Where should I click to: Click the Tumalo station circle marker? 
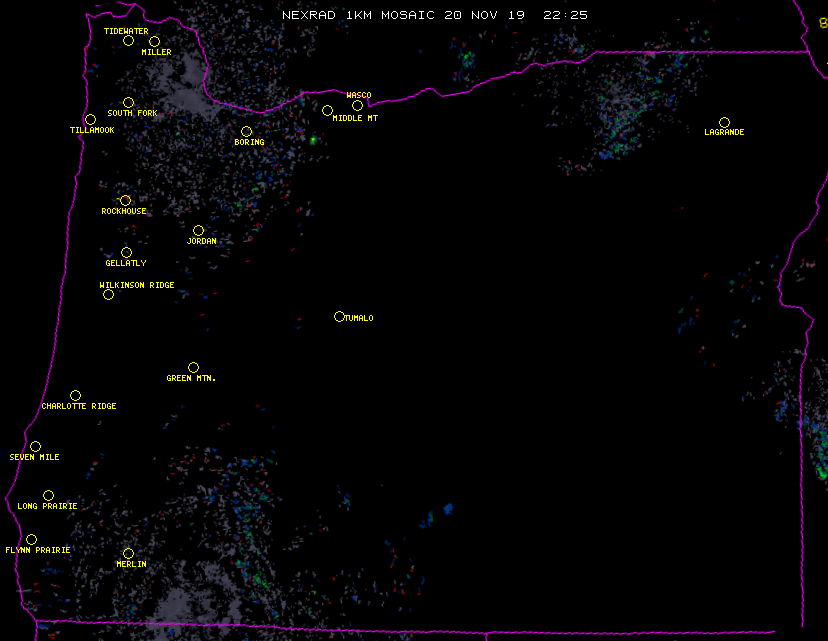[x=339, y=317]
